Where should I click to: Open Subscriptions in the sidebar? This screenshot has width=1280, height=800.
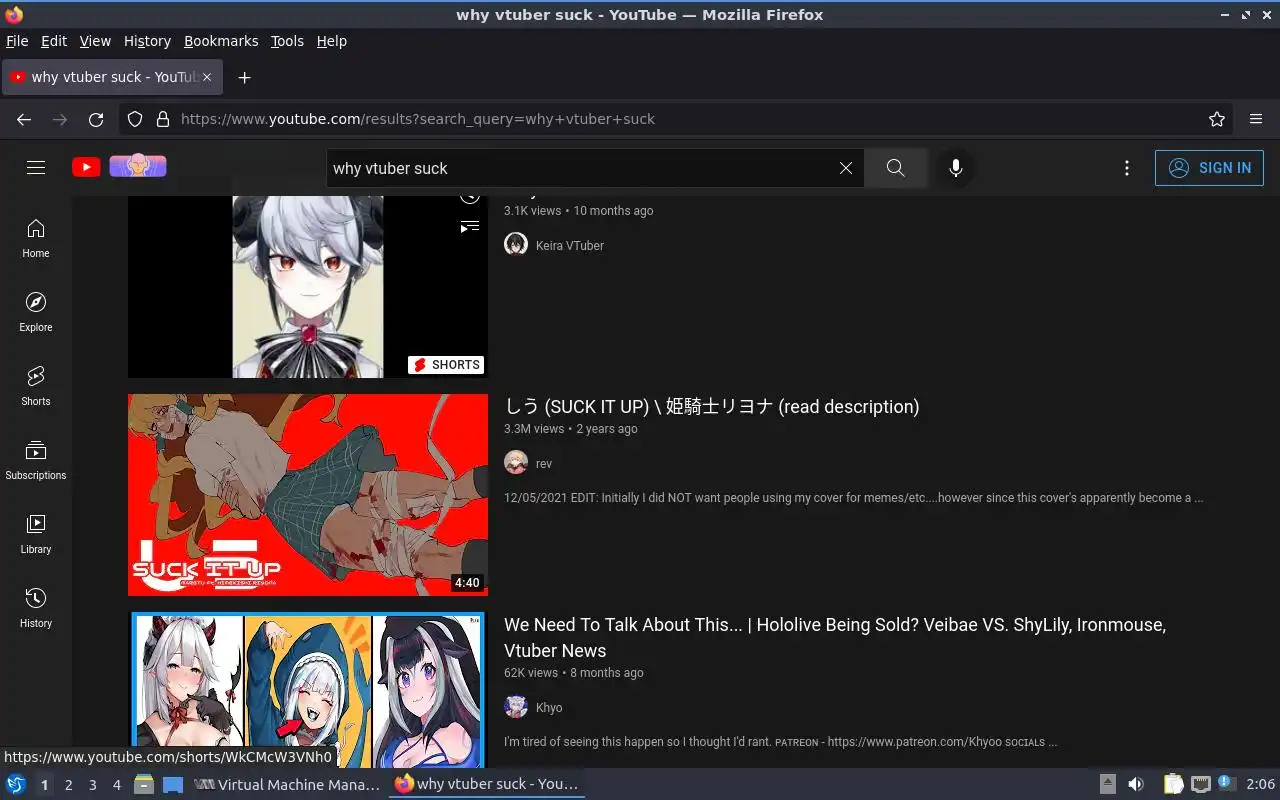tap(36, 460)
